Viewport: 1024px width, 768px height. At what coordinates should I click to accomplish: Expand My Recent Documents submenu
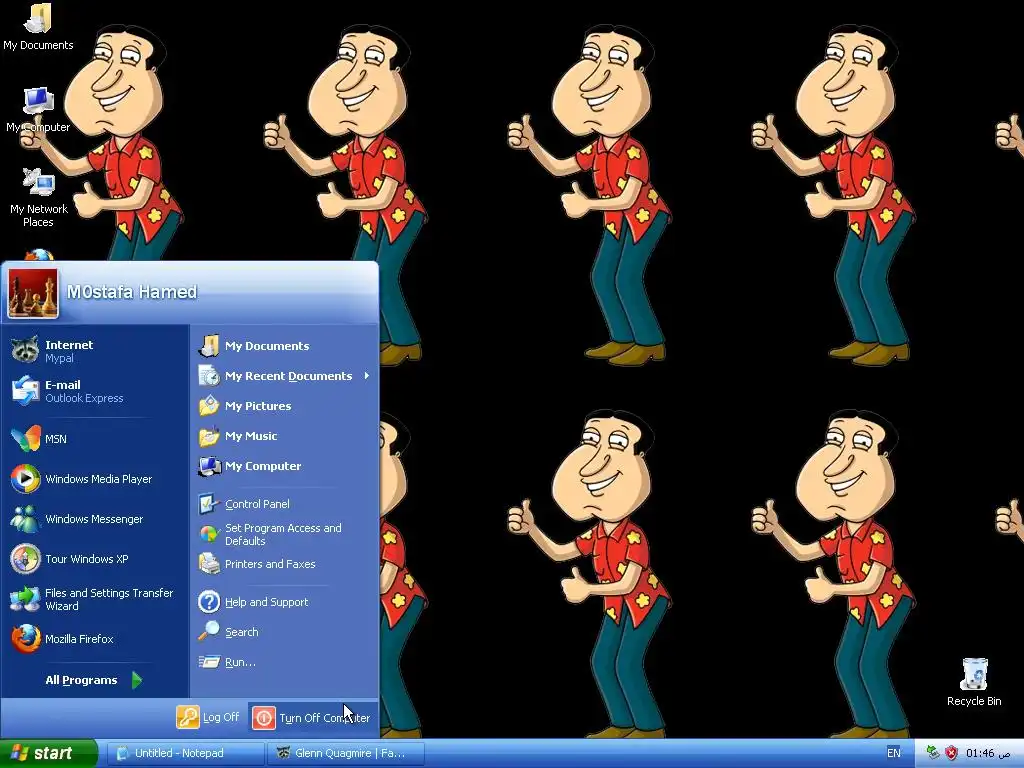(285, 376)
